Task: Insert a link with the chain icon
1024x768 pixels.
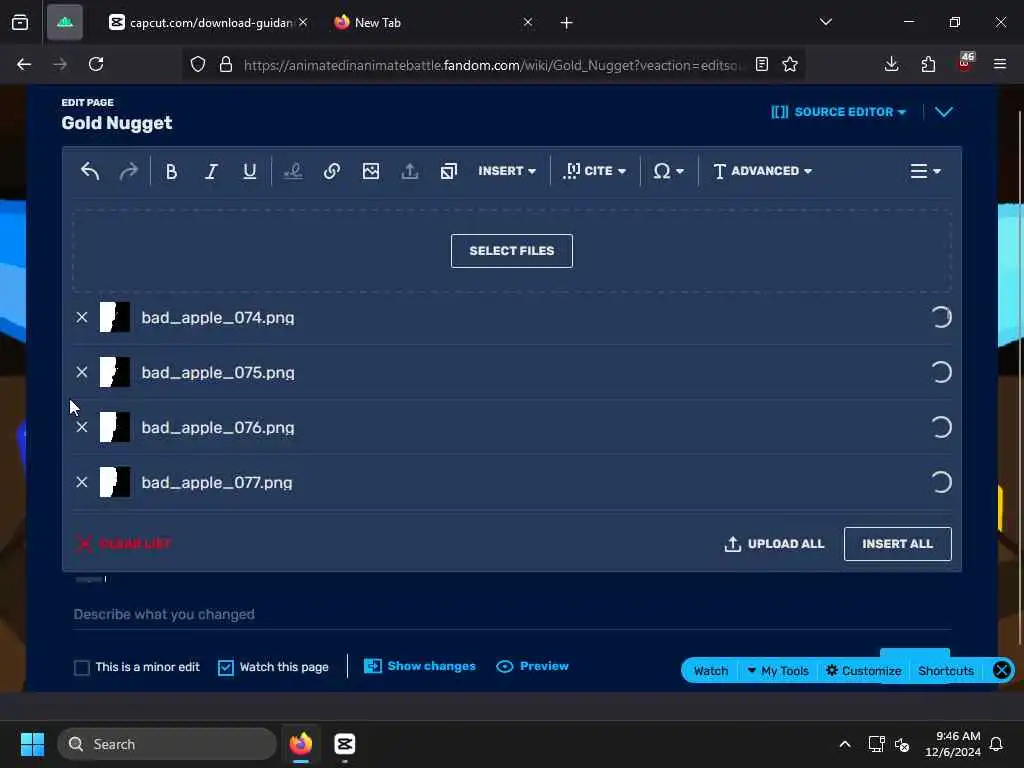Action: [x=332, y=171]
